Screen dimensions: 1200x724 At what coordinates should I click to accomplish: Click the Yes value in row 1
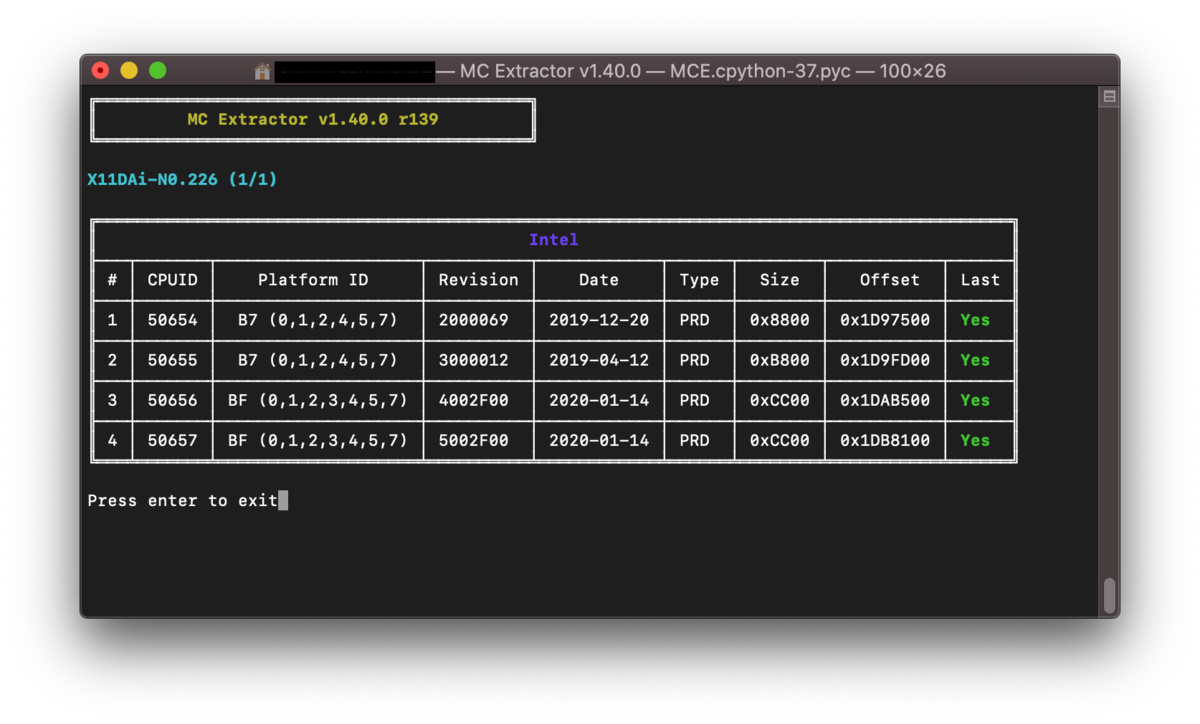click(x=975, y=320)
